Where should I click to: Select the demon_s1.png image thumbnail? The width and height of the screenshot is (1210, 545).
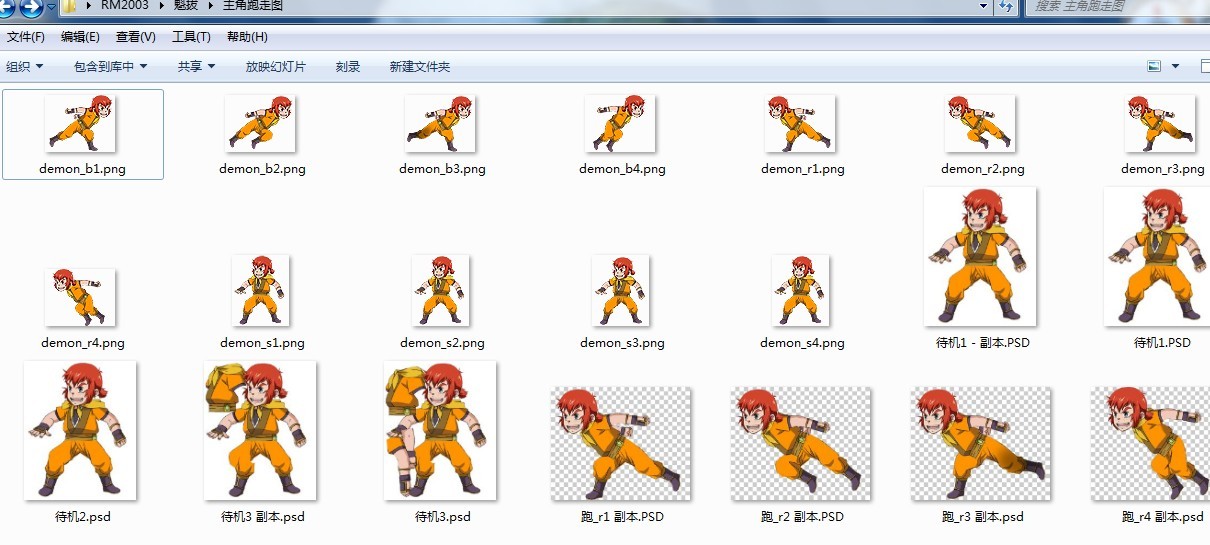click(261, 291)
